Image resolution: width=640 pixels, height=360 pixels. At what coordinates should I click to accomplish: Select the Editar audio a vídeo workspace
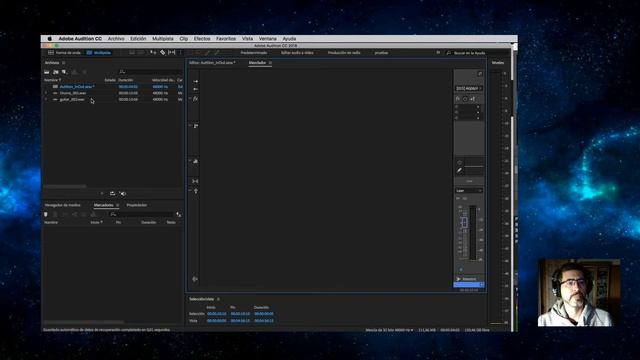(297, 53)
